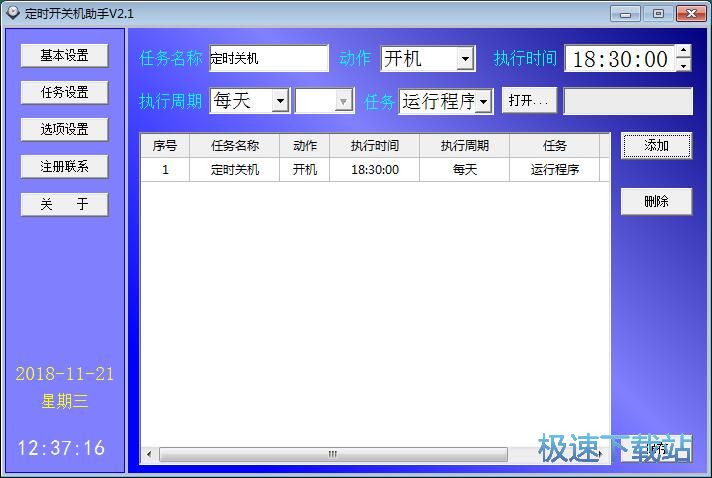Viewport: 712px width, 478px height.
Task: Open the 关于 about page
Action: coord(64,204)
